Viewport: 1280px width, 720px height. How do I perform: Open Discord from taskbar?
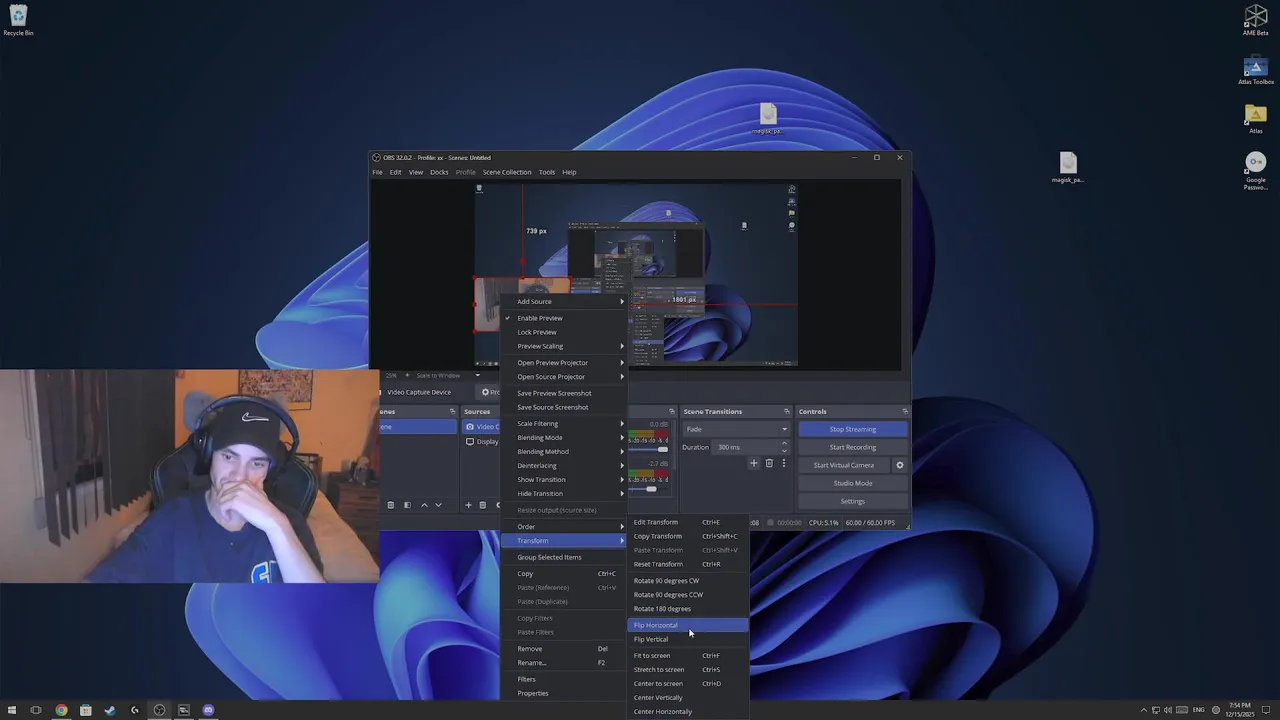pyautogui.click(x=208, y=710)
